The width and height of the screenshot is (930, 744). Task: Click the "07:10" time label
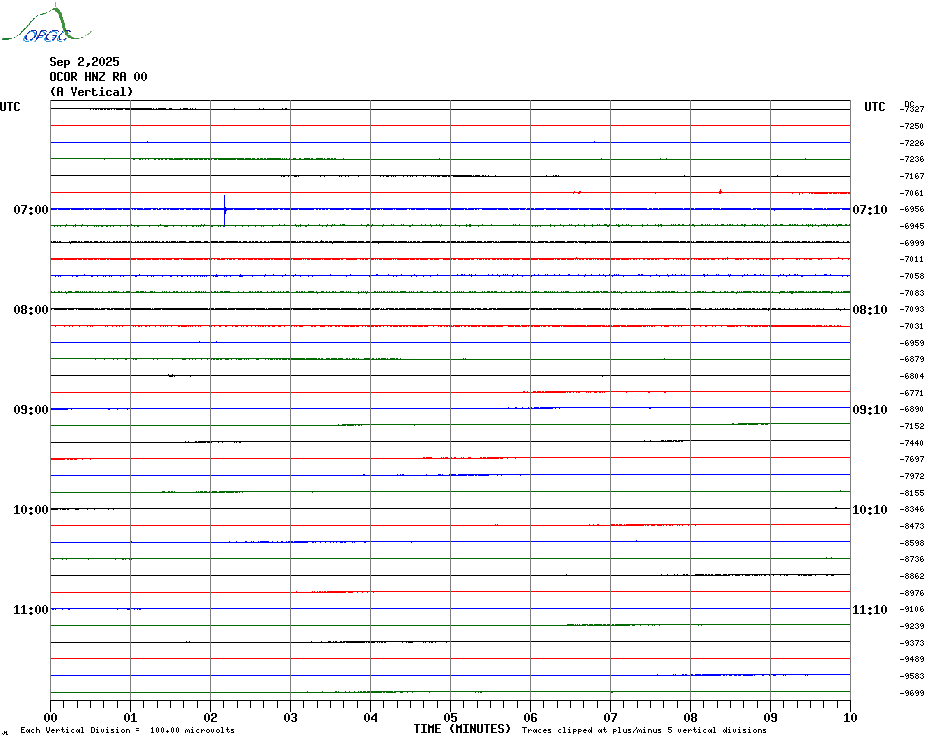coord(870,209)
